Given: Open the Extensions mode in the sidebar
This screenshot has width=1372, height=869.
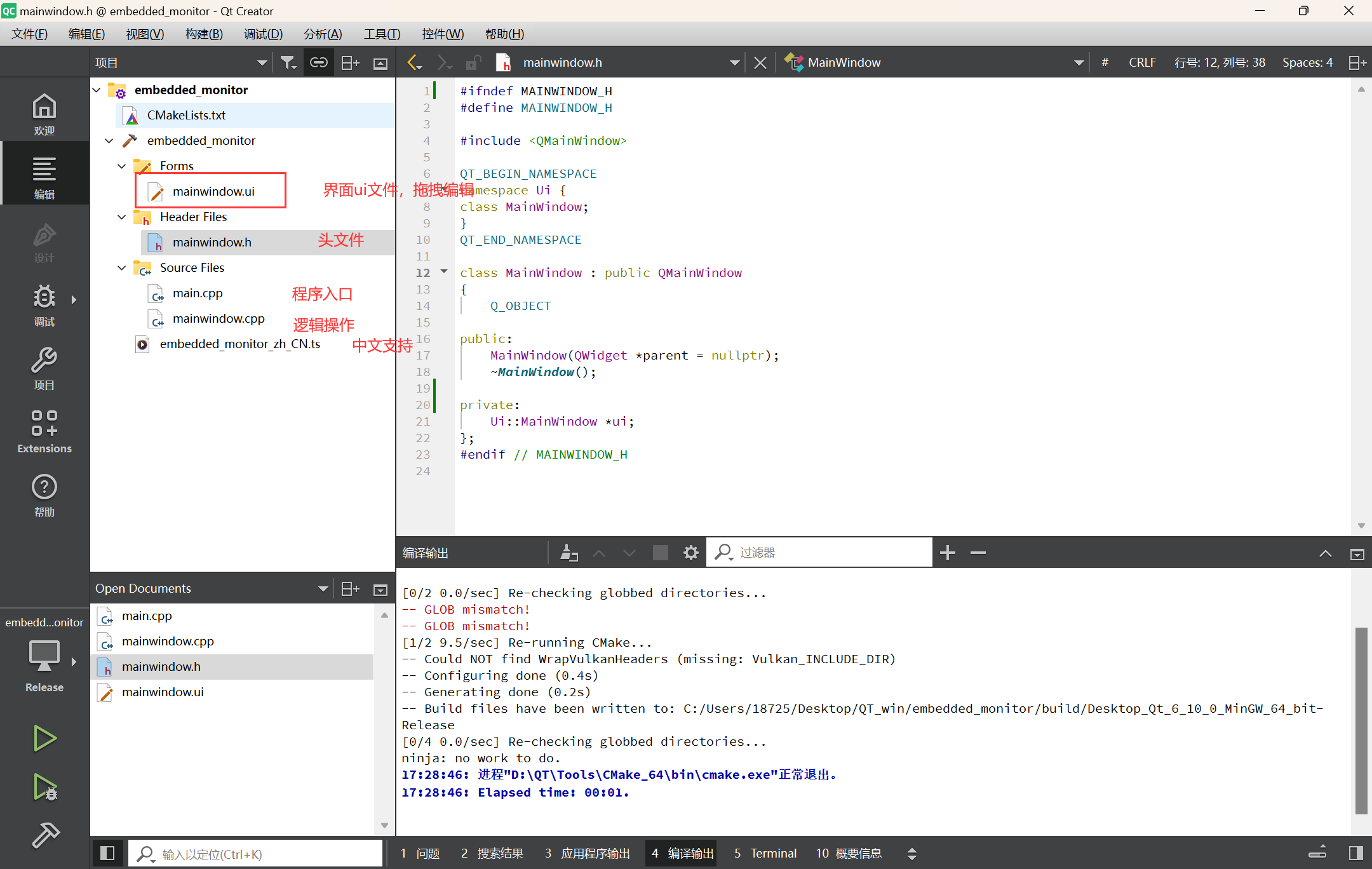Looking at the screenshot, I should click(44, 431).
